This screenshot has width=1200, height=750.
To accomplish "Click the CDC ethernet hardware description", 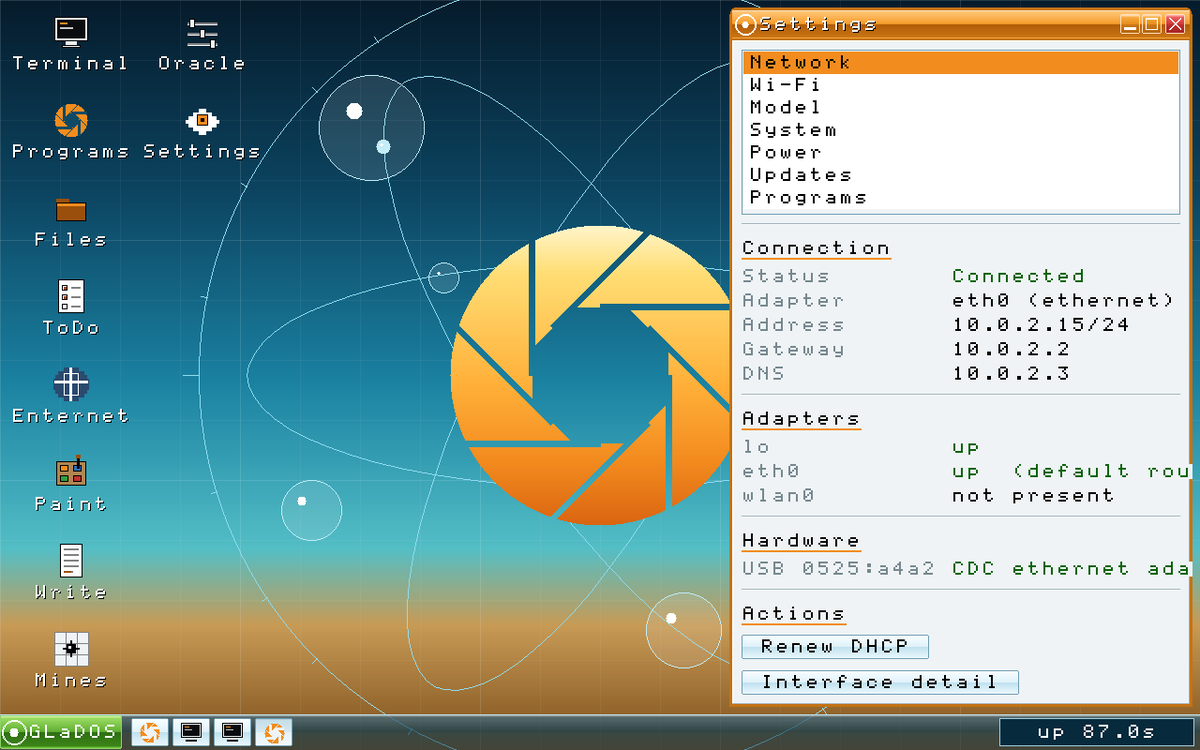I will [x=1071, y=569].
